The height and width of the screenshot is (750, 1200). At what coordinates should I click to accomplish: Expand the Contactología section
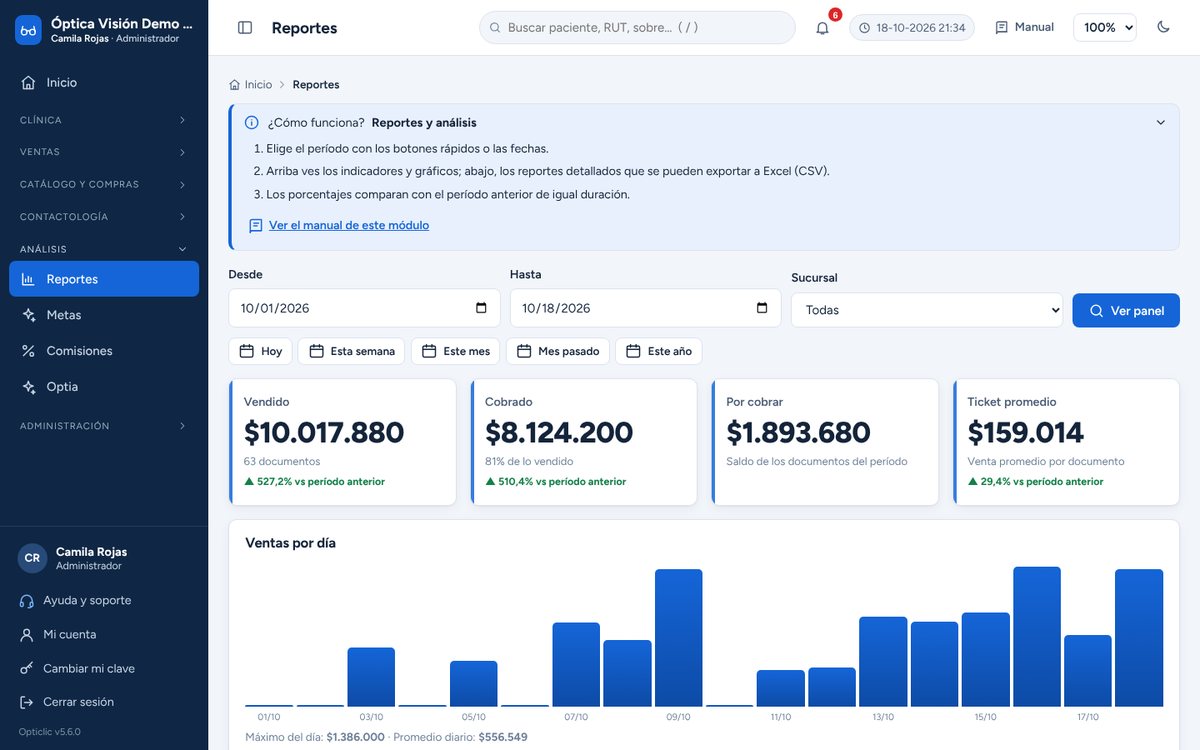pyautogui.click(x=104, y=217)
